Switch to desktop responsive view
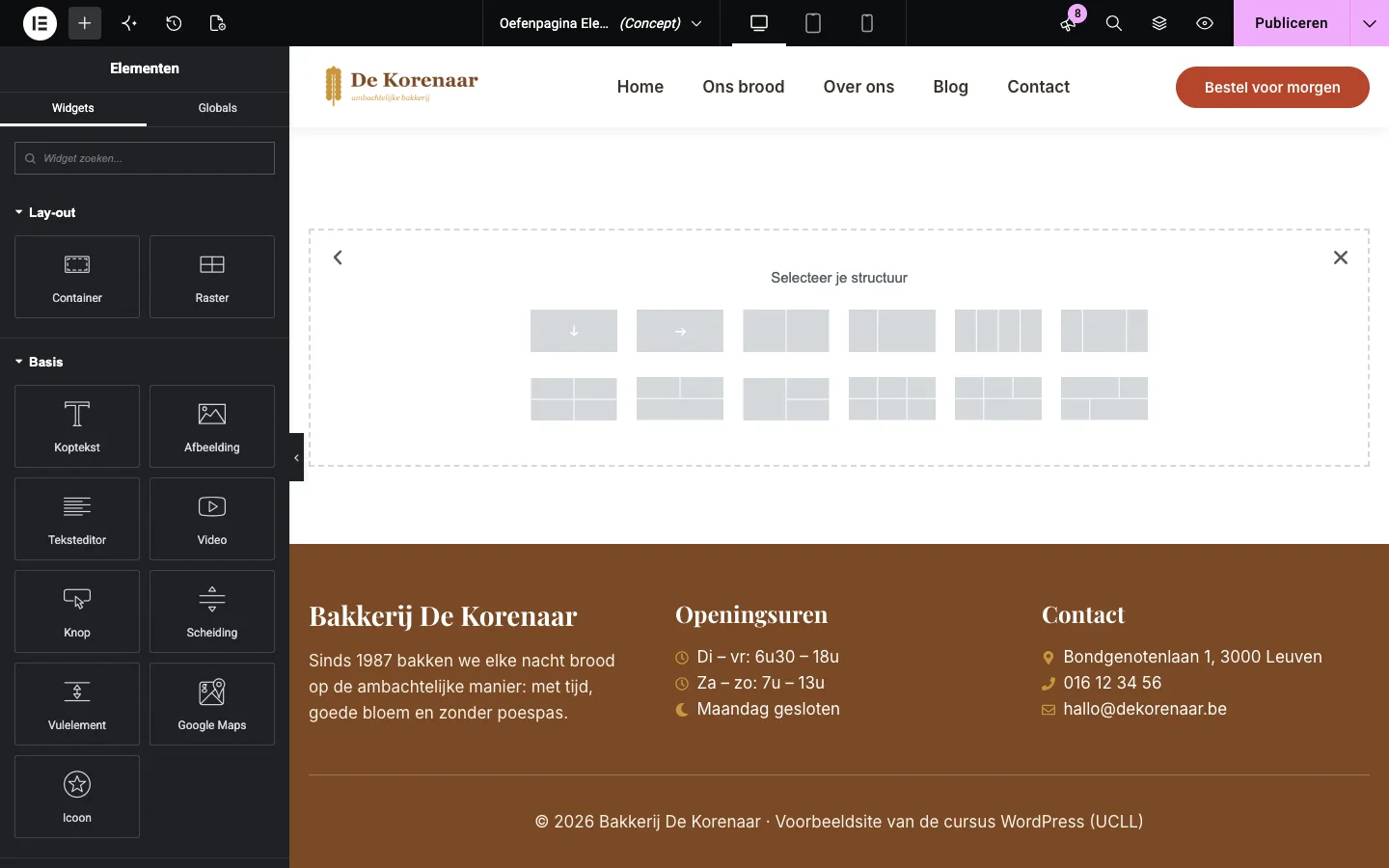Viewport: 1389px width, 868px height. point(759,23)
